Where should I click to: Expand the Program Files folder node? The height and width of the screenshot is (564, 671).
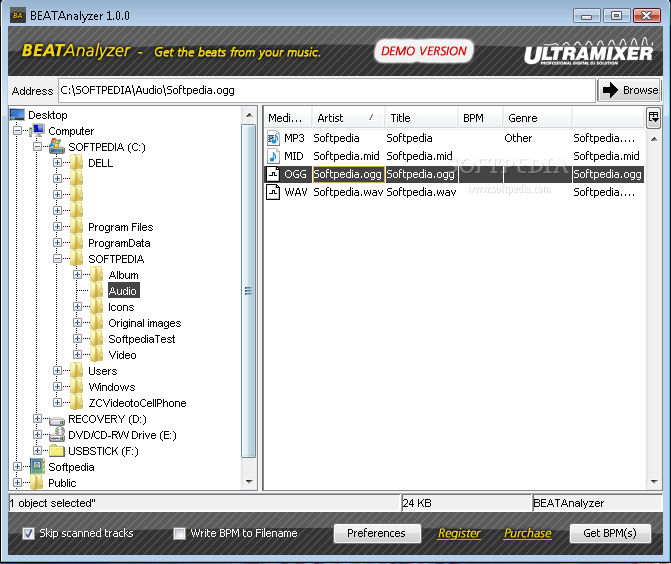point(57,226)
